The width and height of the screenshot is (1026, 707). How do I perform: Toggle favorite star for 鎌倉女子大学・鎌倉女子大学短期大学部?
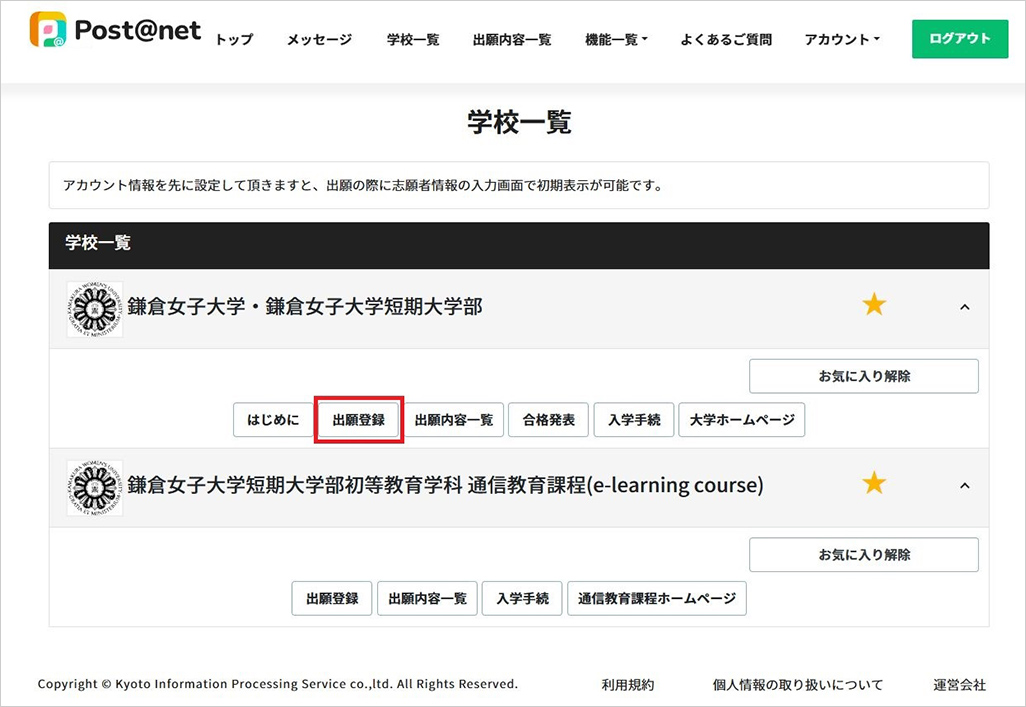click(874, 304)
